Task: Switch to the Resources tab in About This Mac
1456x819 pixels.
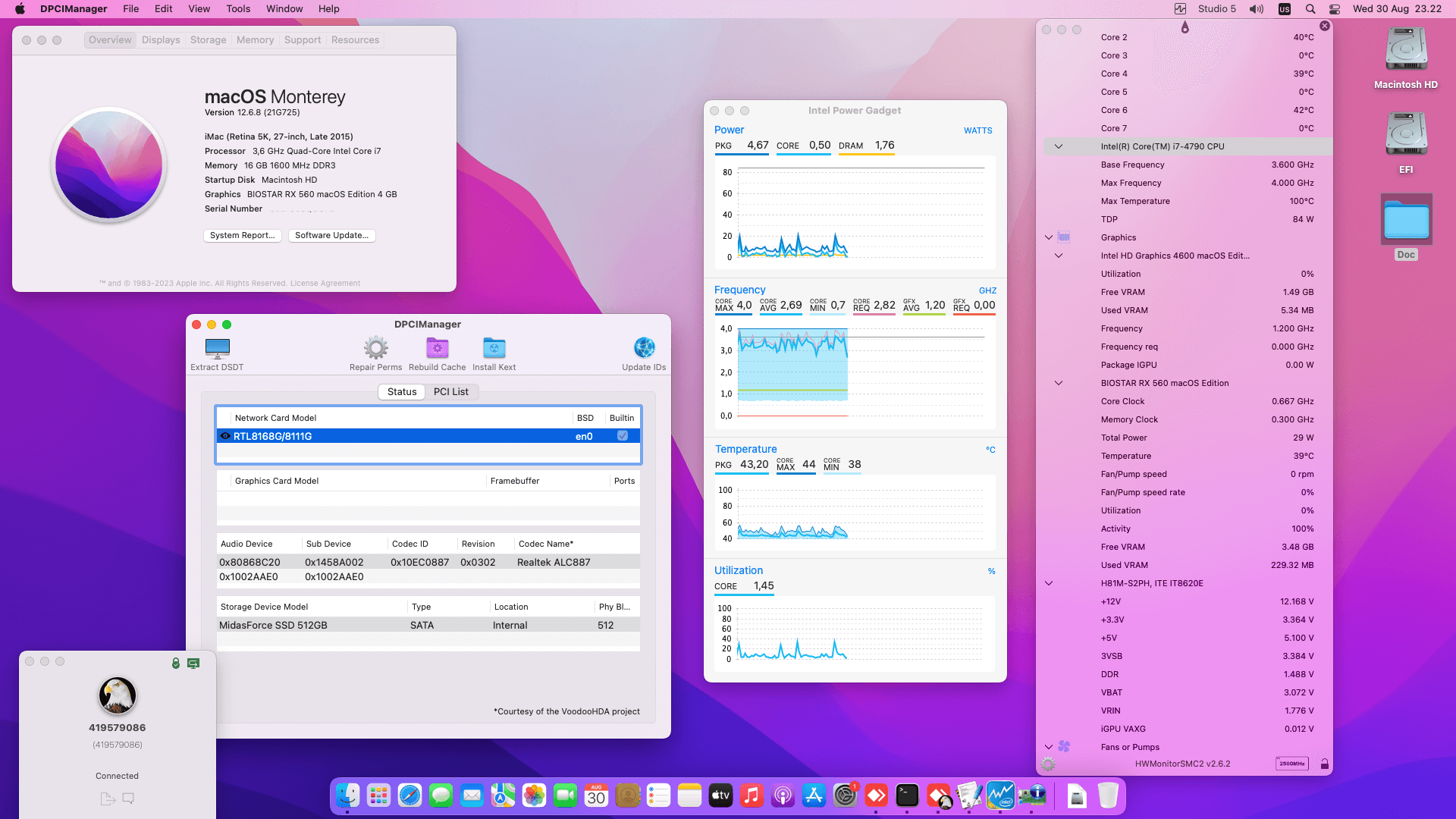Action: pos(355,40)
